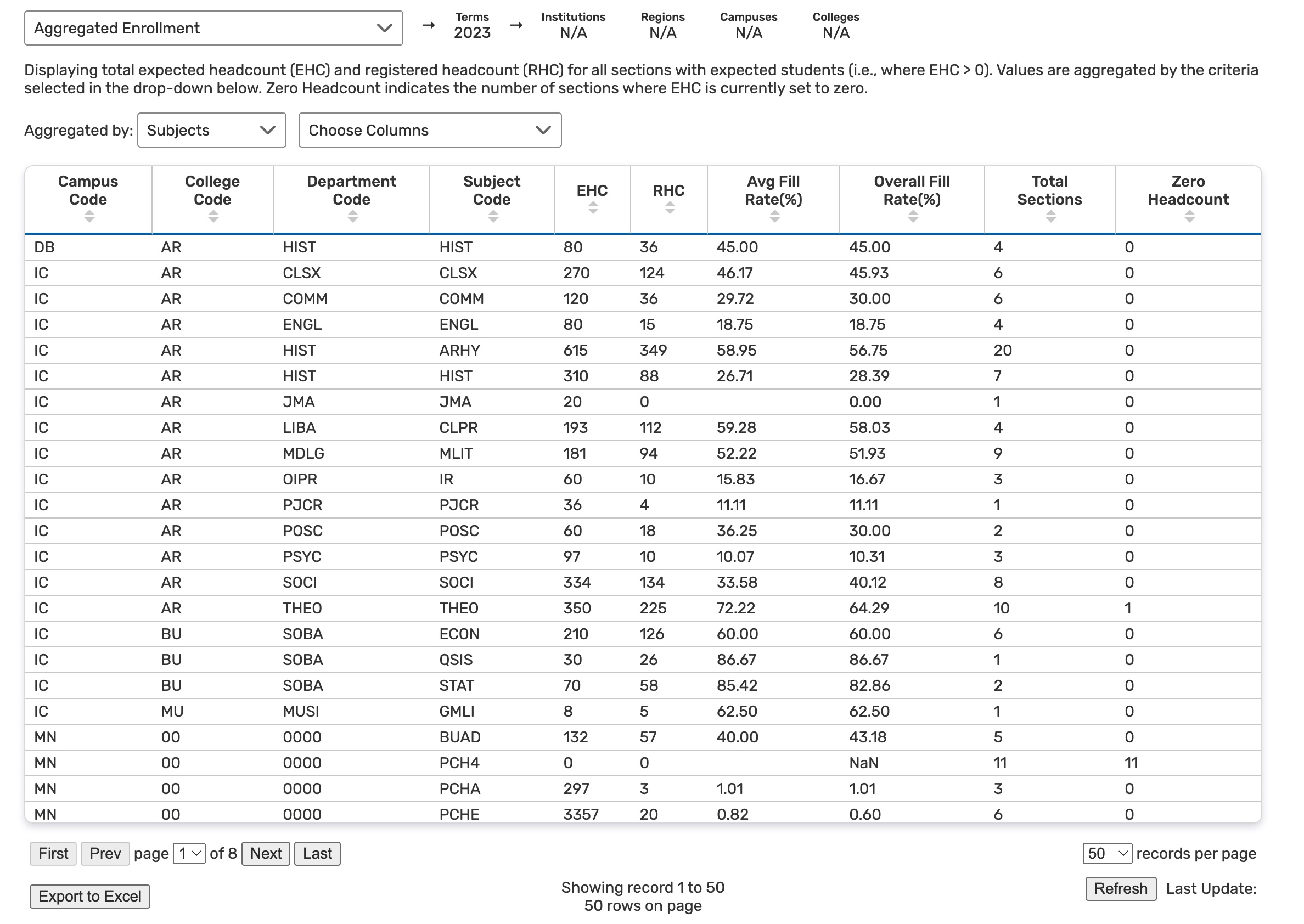
Task: Click the Export to Excel button
Action: coord(90,896)
